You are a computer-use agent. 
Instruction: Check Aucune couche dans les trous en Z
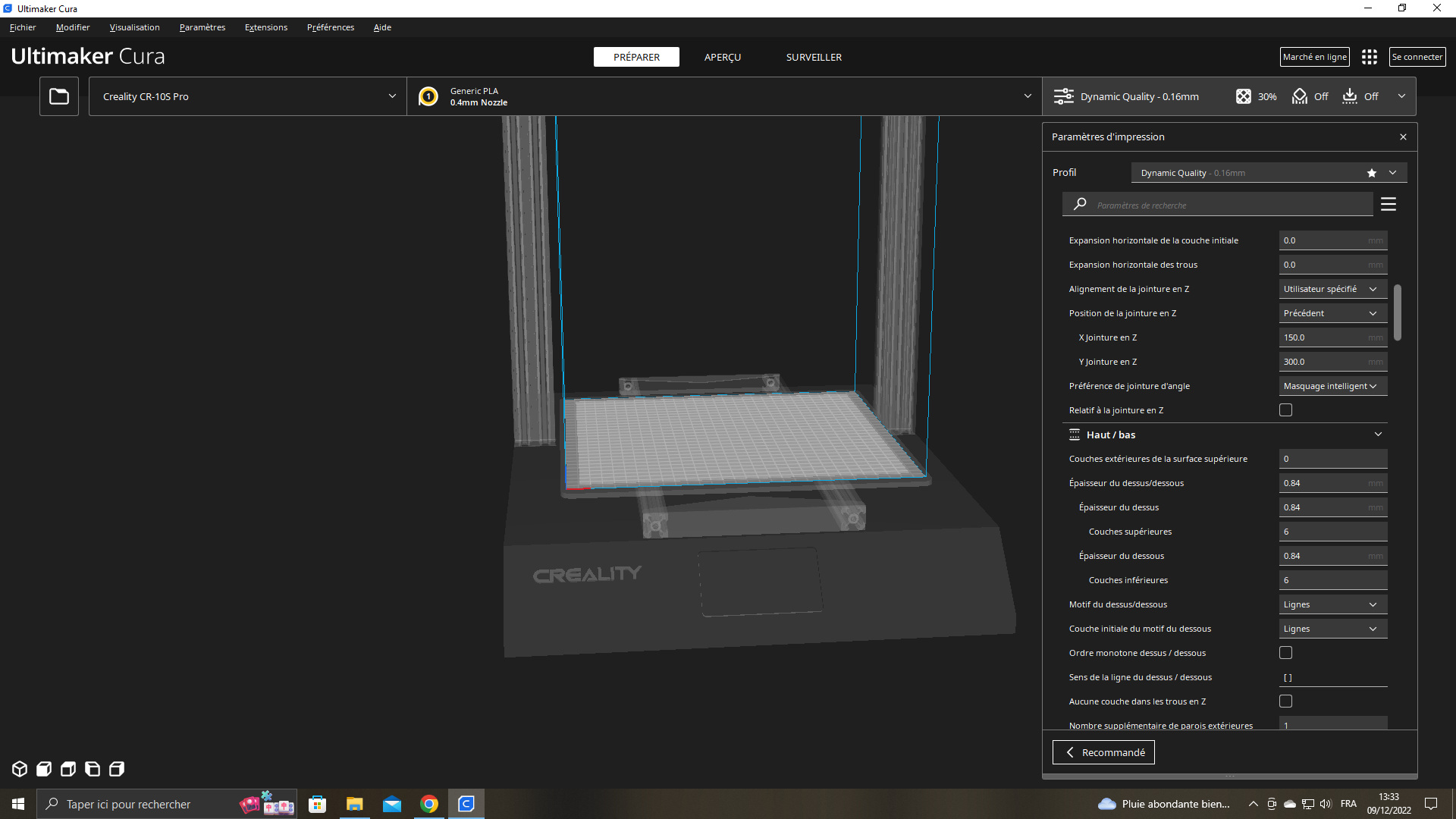(x=1285, y=701)
